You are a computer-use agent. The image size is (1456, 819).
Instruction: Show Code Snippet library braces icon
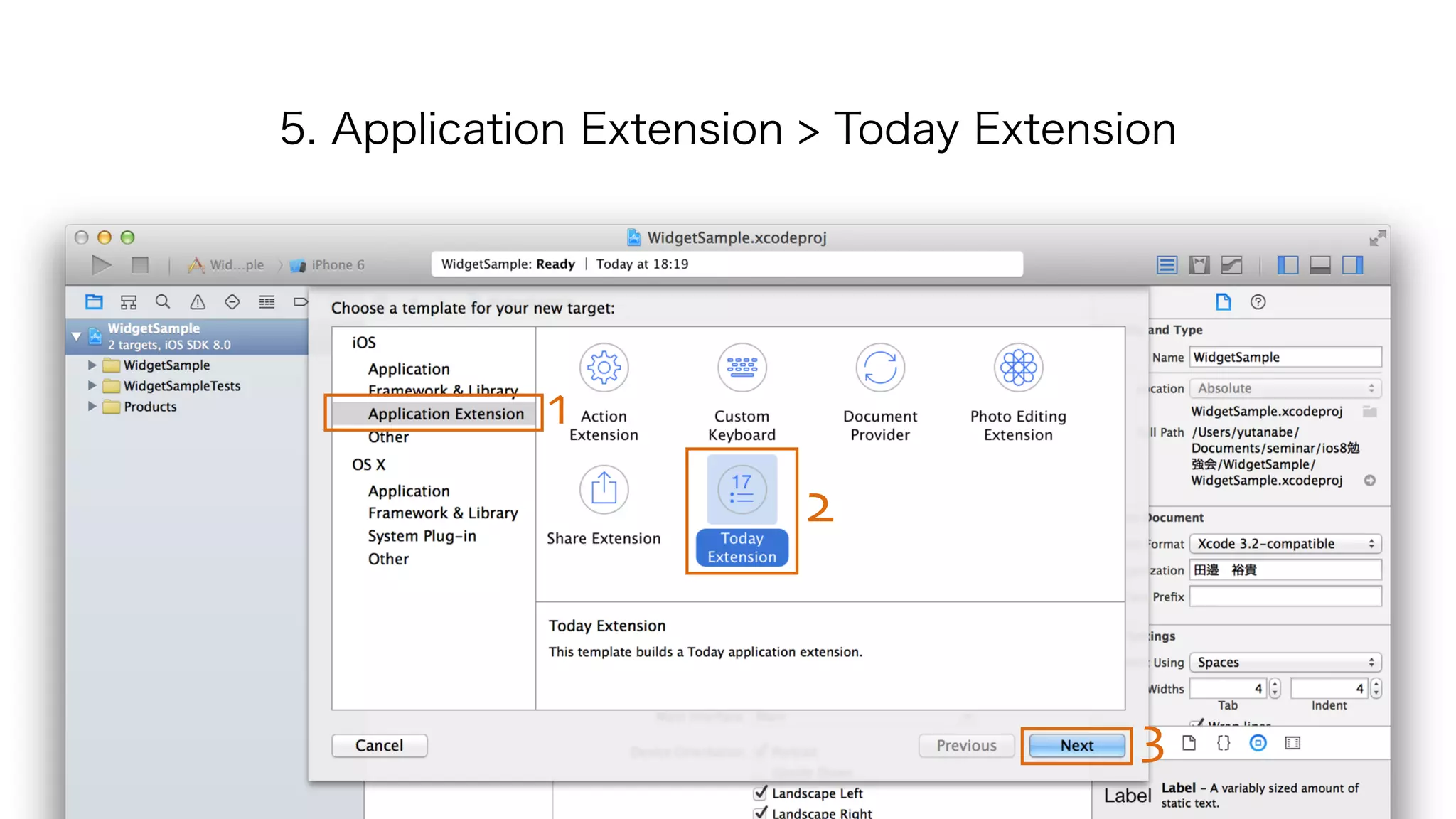pyautogui.click(x=1223, y=743)
